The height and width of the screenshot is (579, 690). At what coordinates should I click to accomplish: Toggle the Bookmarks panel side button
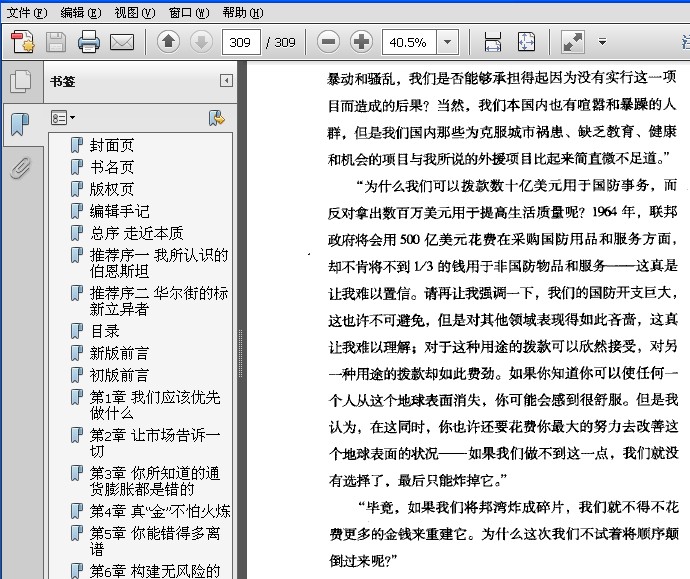coord(19,124)
